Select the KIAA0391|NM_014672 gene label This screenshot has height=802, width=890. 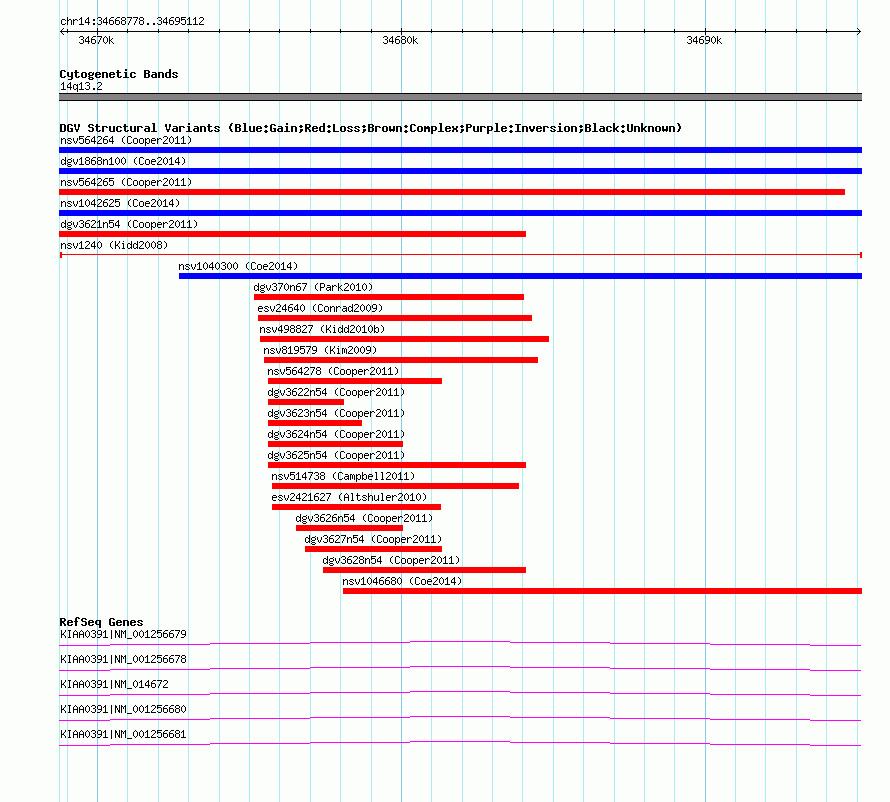coord(114,685)
